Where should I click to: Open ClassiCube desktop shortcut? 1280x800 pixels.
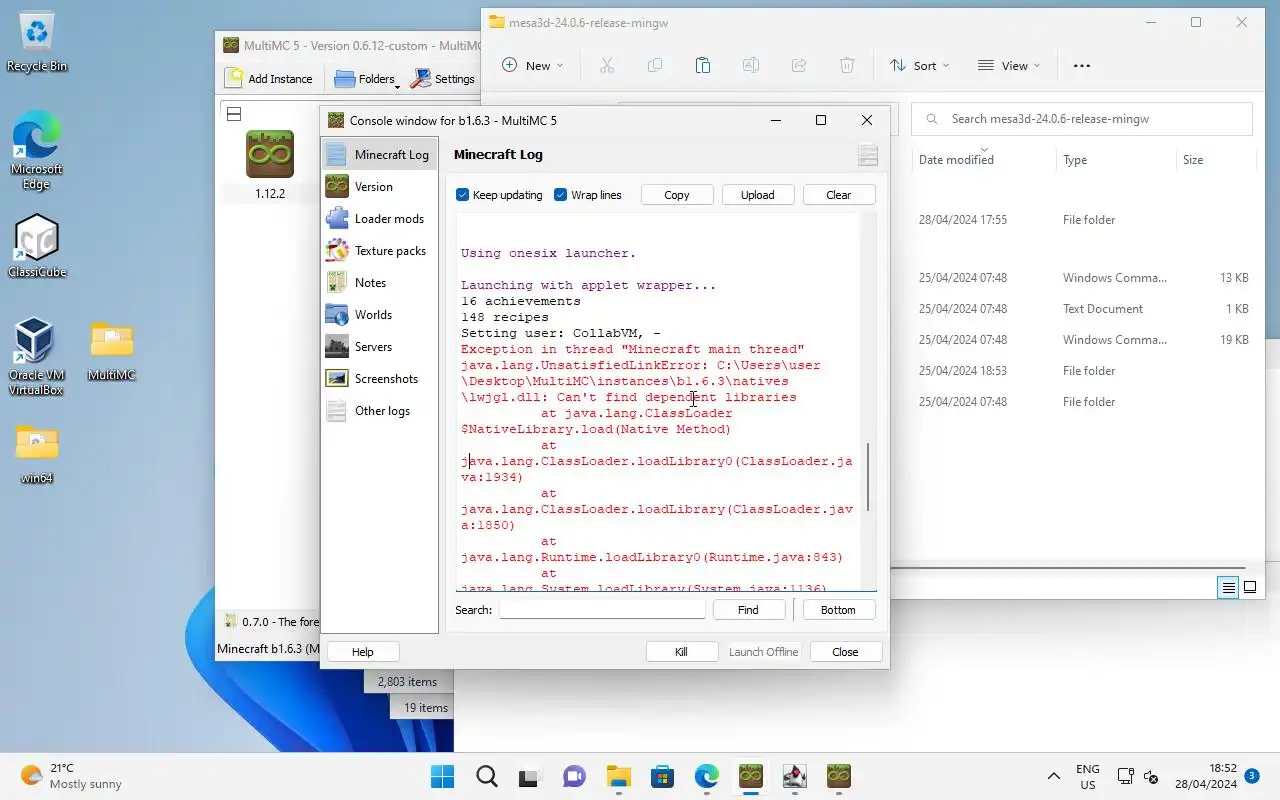37,246
